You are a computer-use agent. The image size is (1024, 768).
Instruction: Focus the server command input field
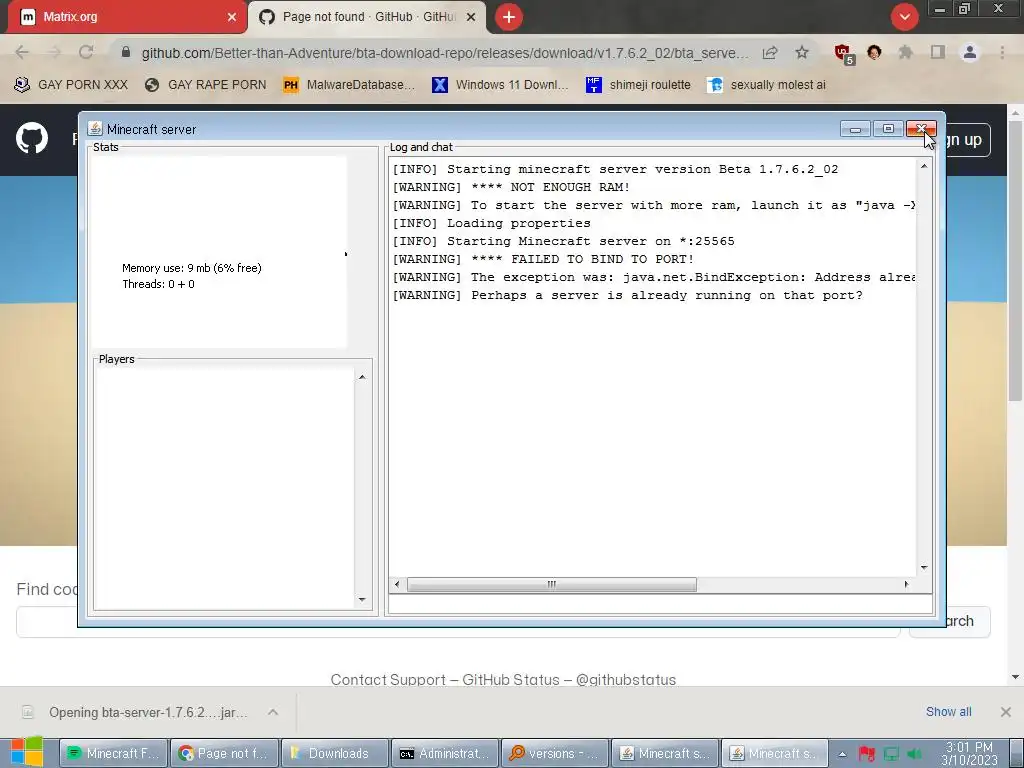pyautogui.click(x=660, y=604)
